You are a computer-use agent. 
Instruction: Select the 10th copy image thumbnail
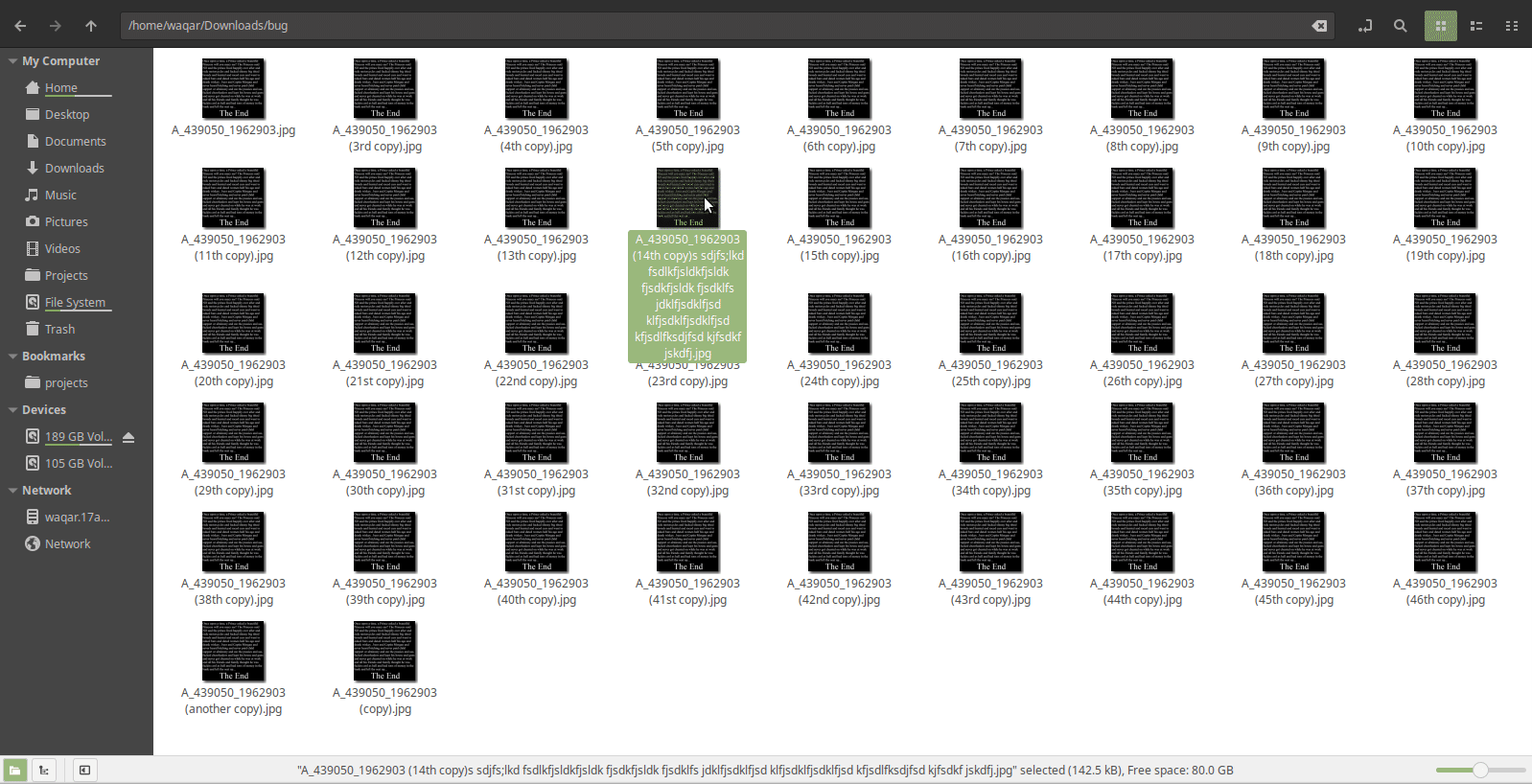(x=1445, y=88)
